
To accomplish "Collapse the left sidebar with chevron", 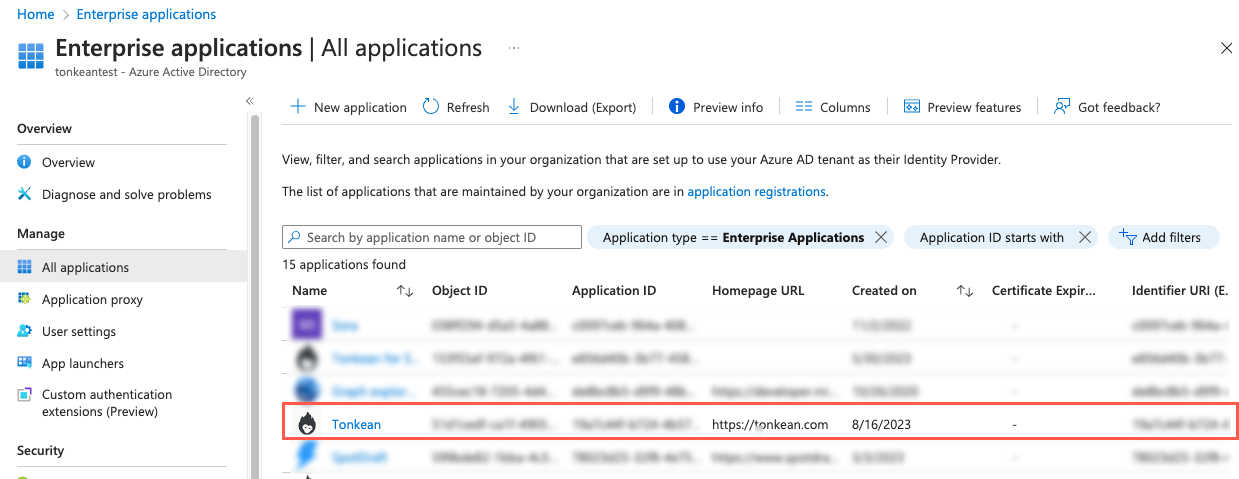I will click(250, 101).
